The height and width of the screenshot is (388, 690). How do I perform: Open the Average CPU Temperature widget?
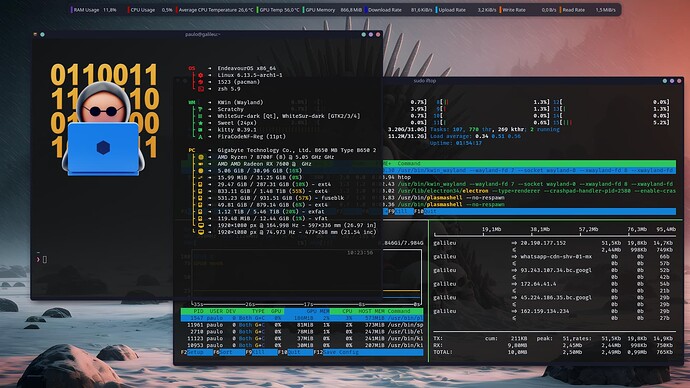click(215, 10)
